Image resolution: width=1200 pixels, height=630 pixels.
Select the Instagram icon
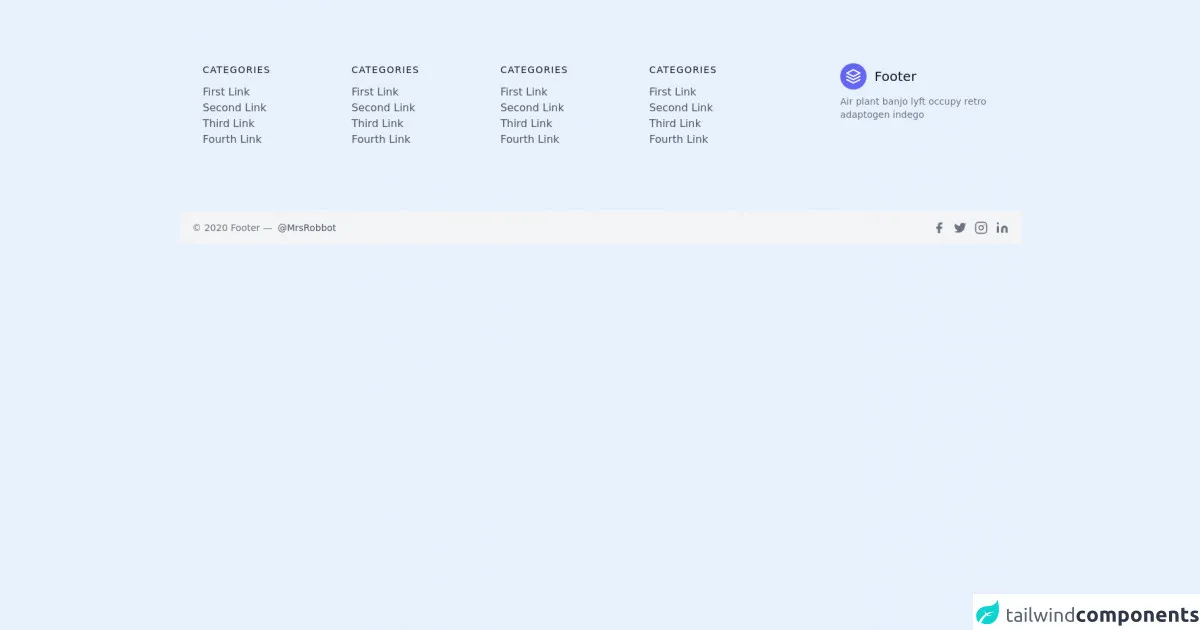coord(981,228)
